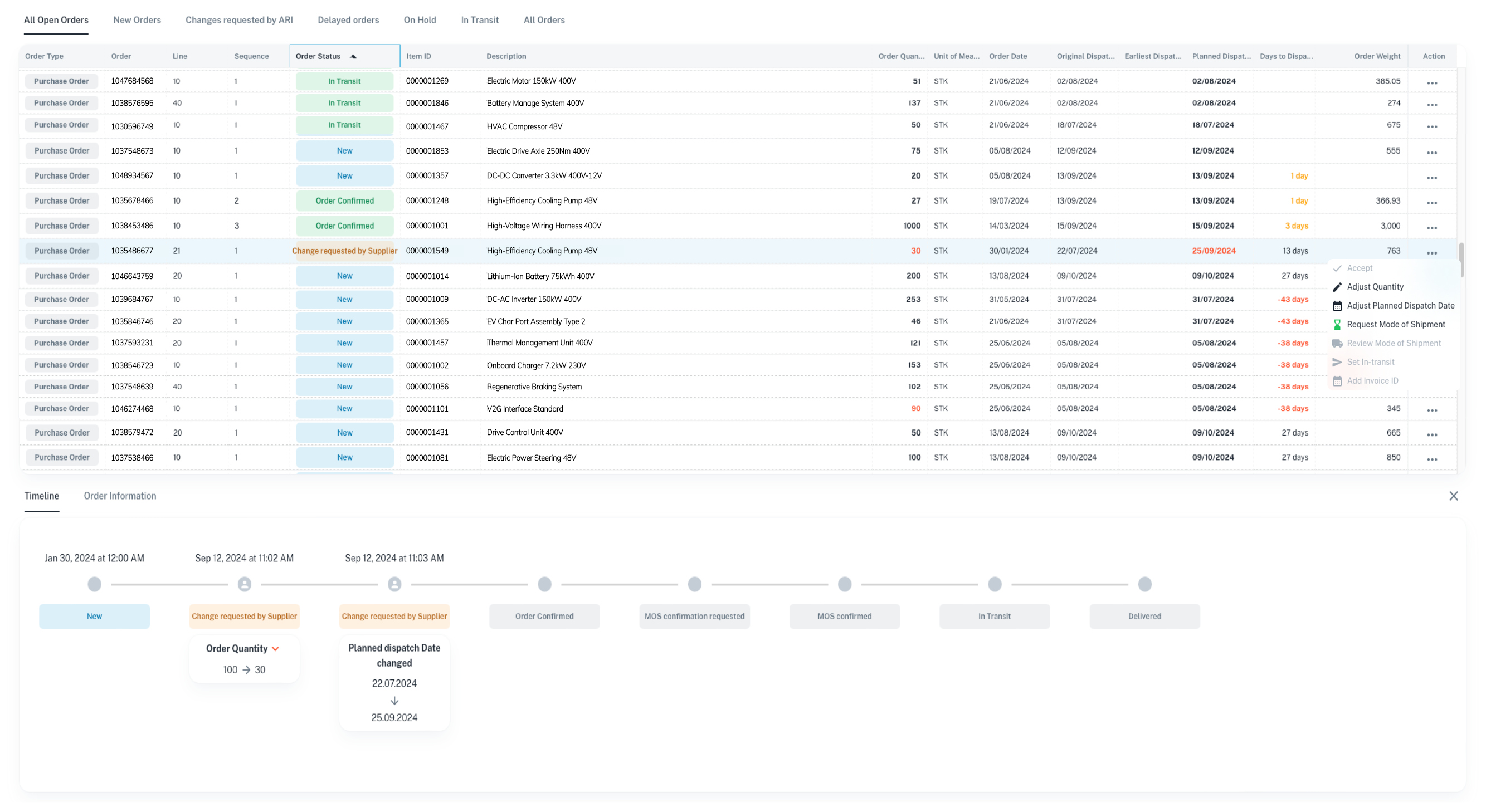This screenshot has height=812, width=1486.
Task: Open action menu for order 1047684568
Action: click(1432, 82)
